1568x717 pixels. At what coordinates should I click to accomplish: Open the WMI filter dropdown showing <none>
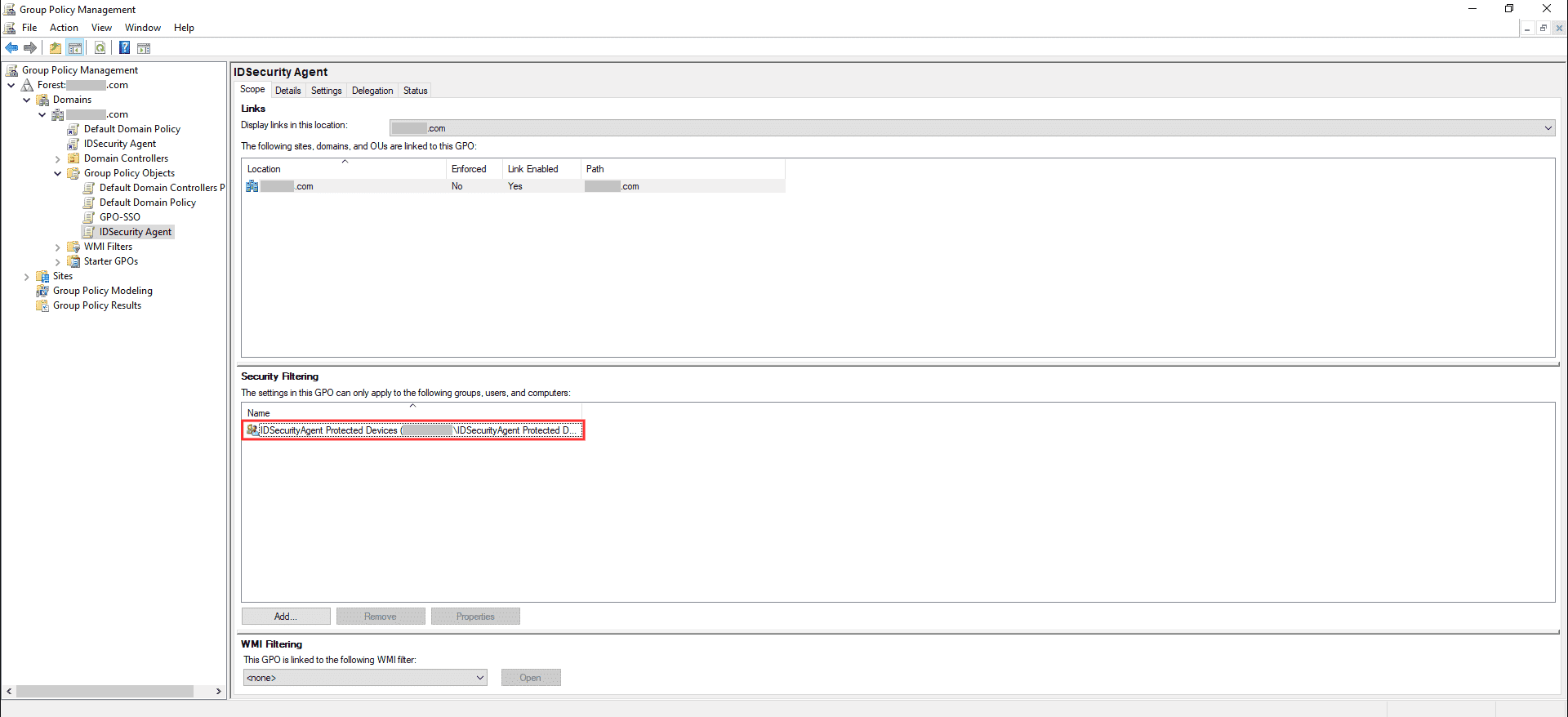tap(365, 678)
